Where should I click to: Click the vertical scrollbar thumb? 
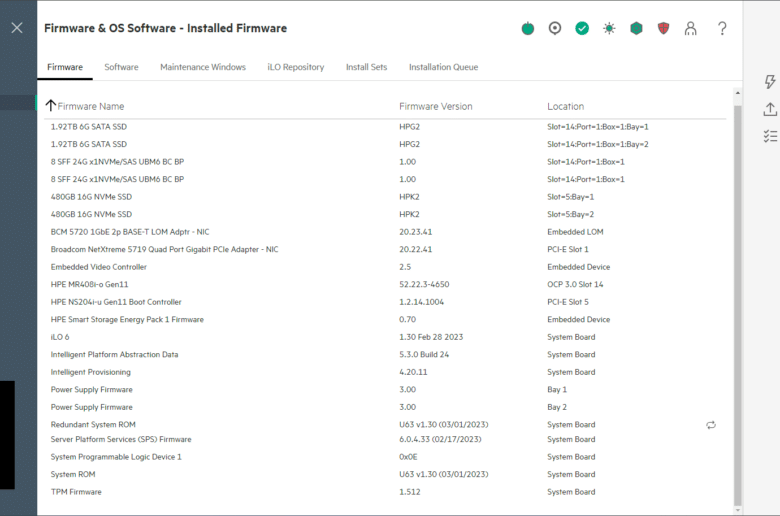click(737, 305)
